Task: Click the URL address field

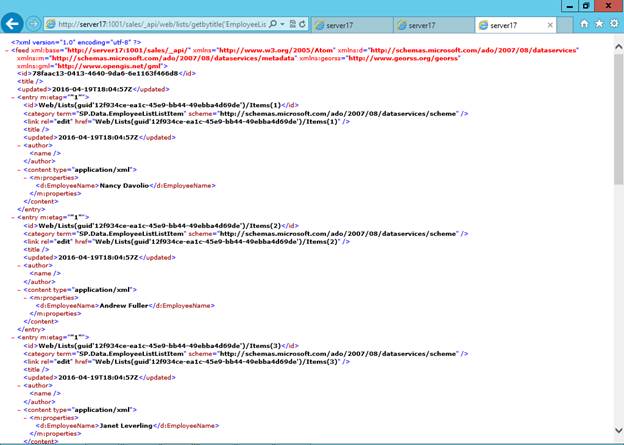Action: pyautogui.click(x=162, y=24)
